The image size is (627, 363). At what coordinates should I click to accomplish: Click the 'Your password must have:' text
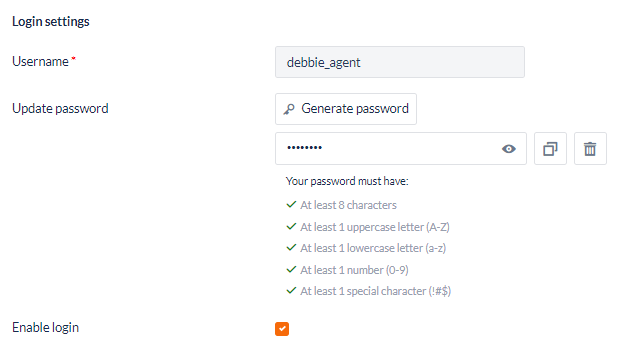pos(347,181)
